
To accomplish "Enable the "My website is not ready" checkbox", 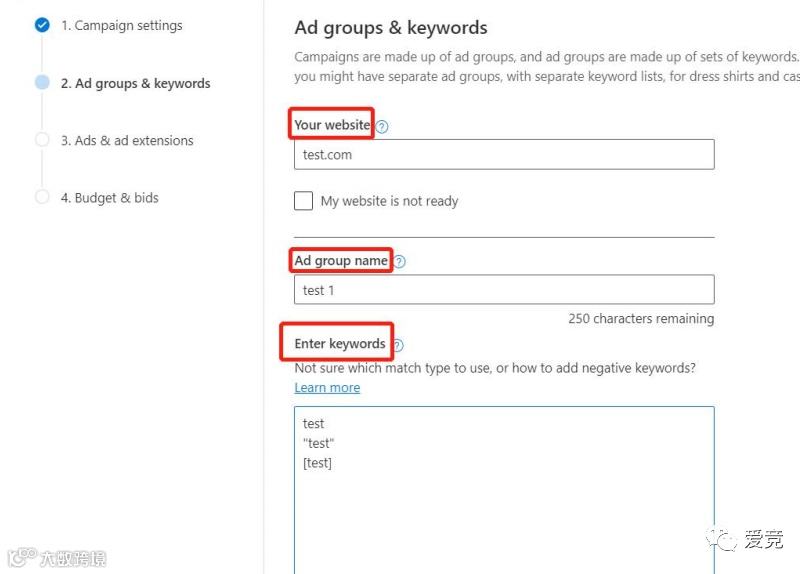I will coord(304,201).
